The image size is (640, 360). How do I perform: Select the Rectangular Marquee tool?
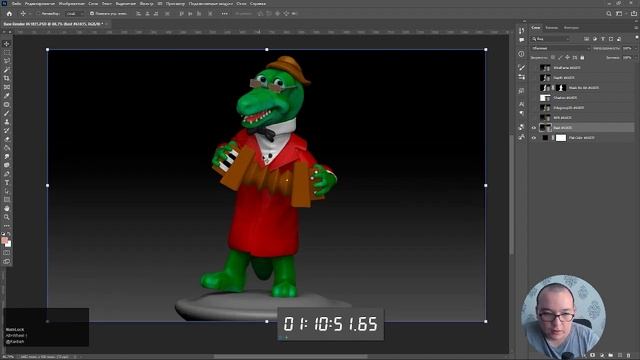tap(7, 53)
